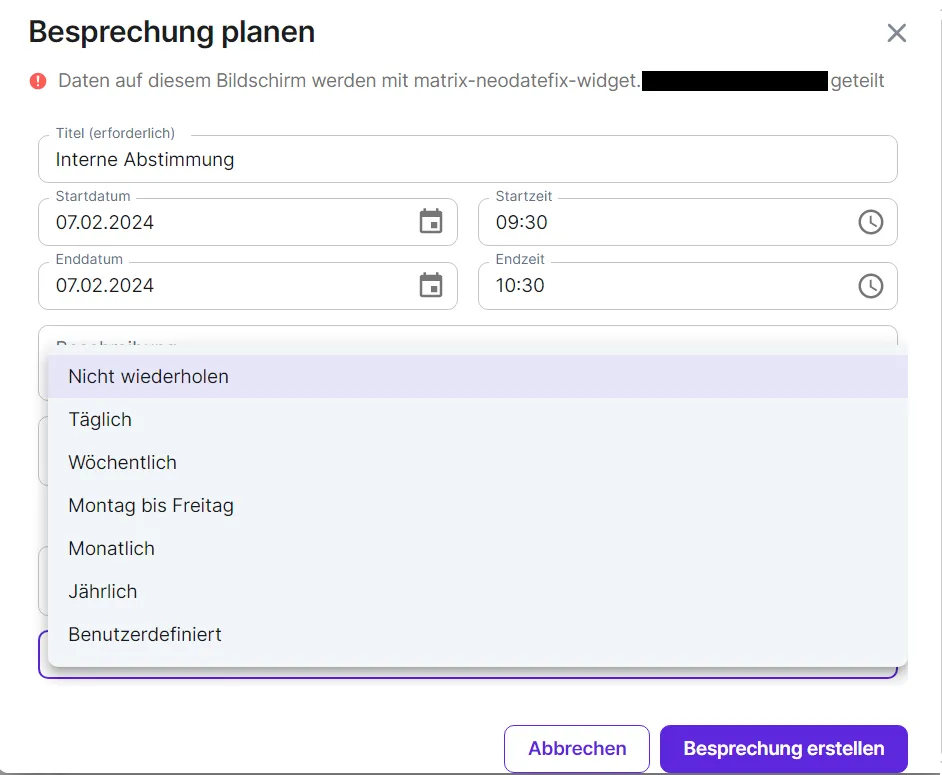Open the Startdatum calendar picker
The image size is (942, 775).
coord(430,222)
